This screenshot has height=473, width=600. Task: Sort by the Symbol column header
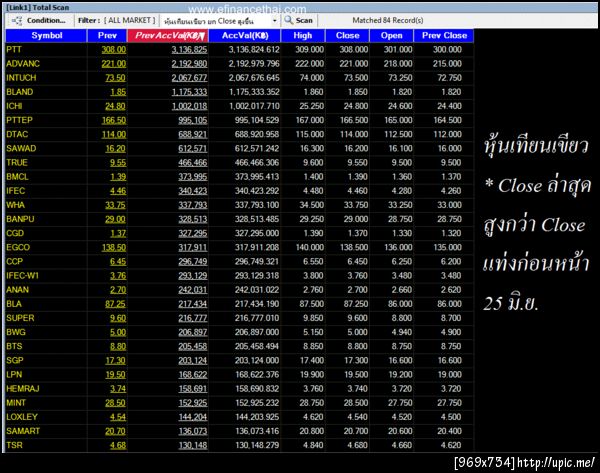[x=46, y=36]
